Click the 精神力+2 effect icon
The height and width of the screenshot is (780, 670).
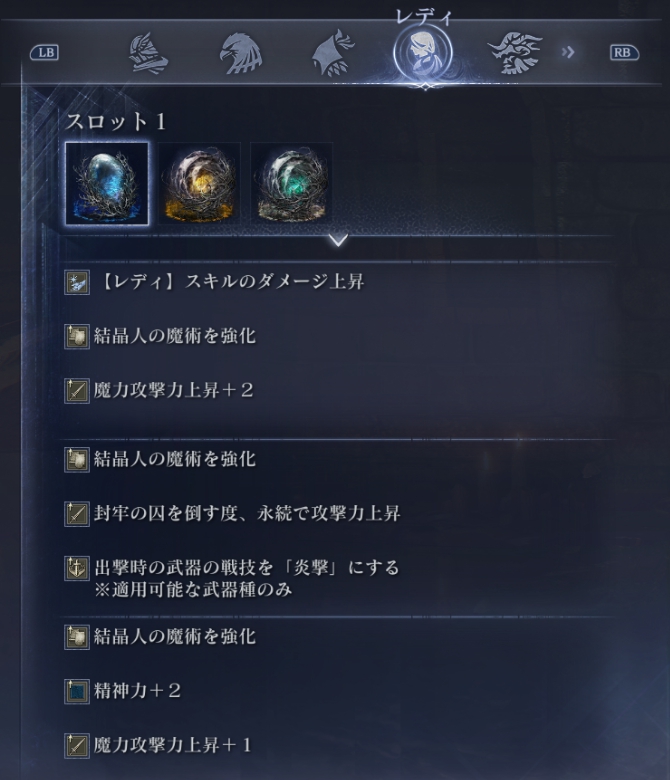(x=77, y=691)
